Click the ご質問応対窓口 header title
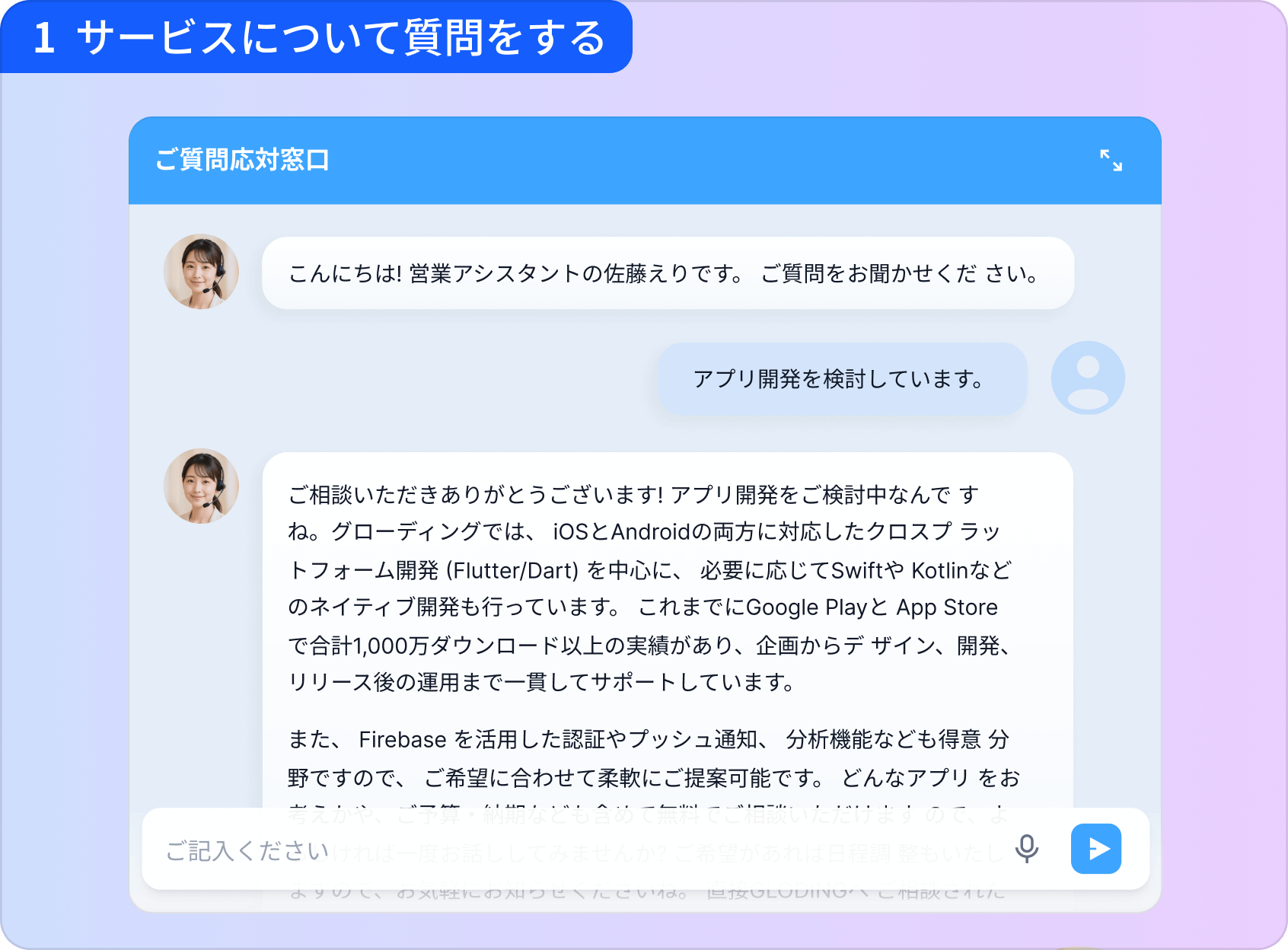This screenshot has width=1288, height=950. [242, 160]
